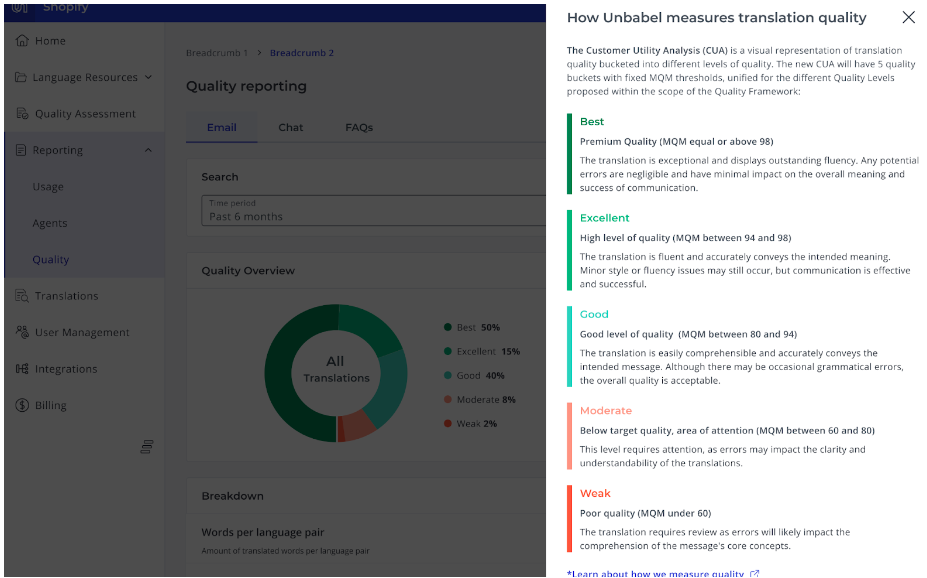Click the Weak legend color dot
The image size is (927, 578).
point(448,423)
